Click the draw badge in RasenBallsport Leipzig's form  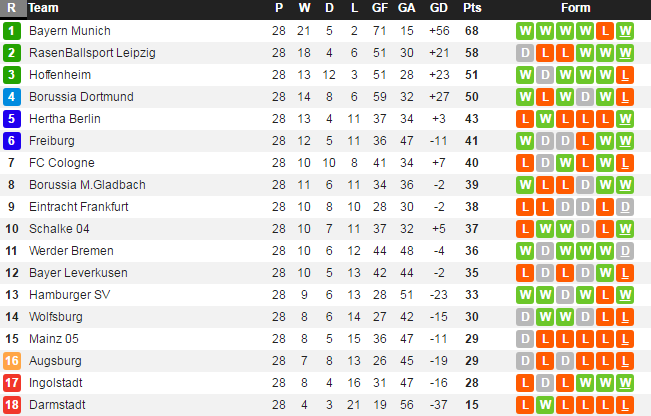(x=525, y=52)
